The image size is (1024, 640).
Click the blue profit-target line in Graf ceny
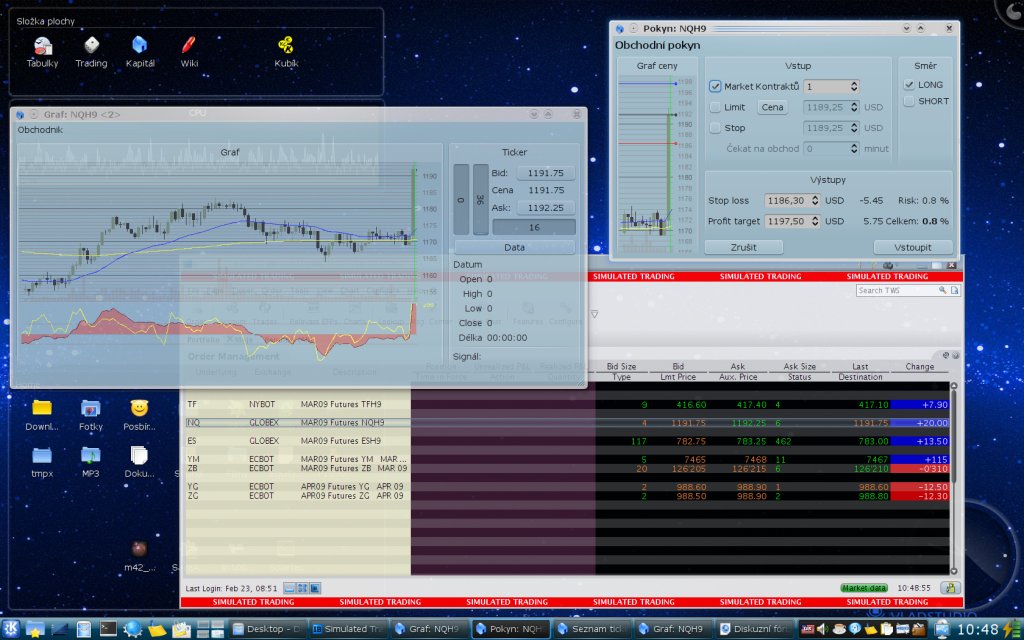[x=647, y=84]
